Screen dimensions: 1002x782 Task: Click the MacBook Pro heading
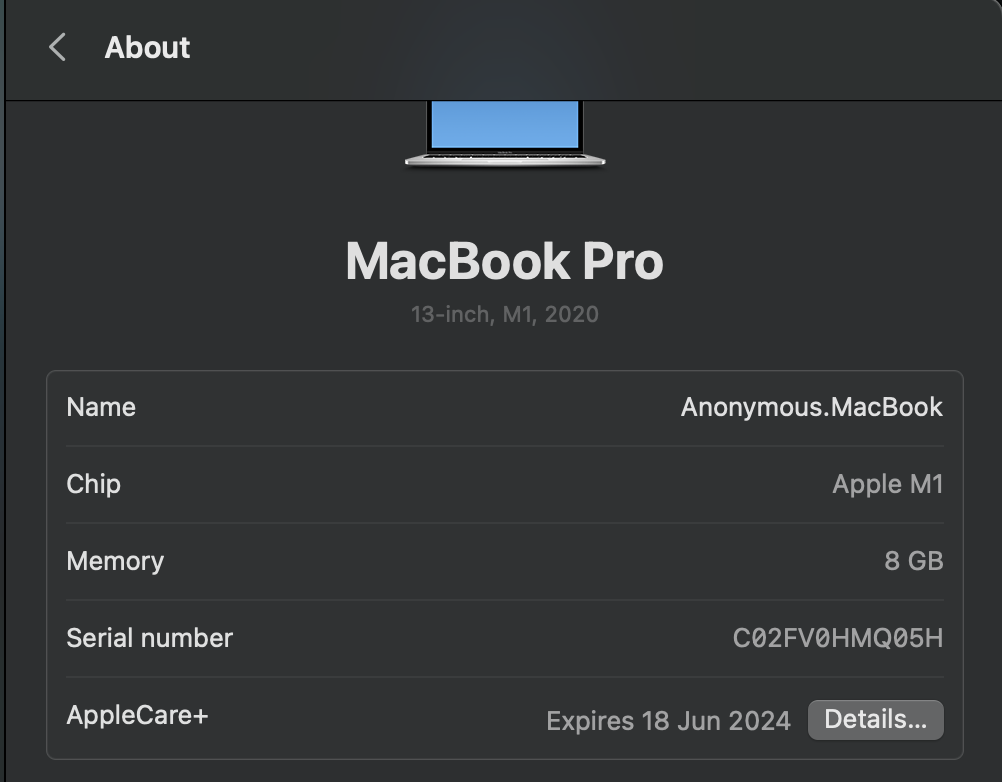pyautogui.click(x=504, y=262)
